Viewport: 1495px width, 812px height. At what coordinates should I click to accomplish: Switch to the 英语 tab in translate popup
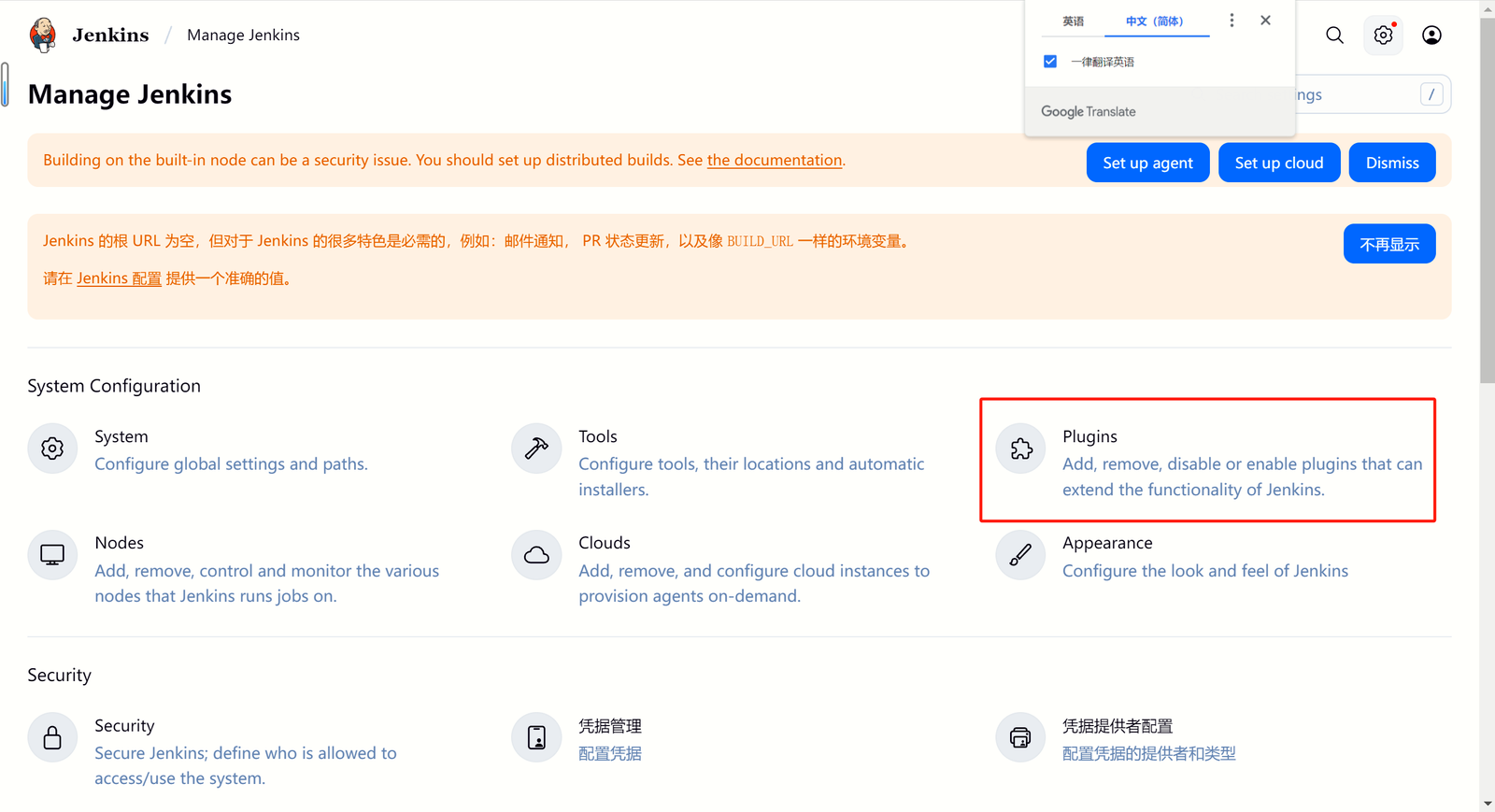click(1073, 21)
